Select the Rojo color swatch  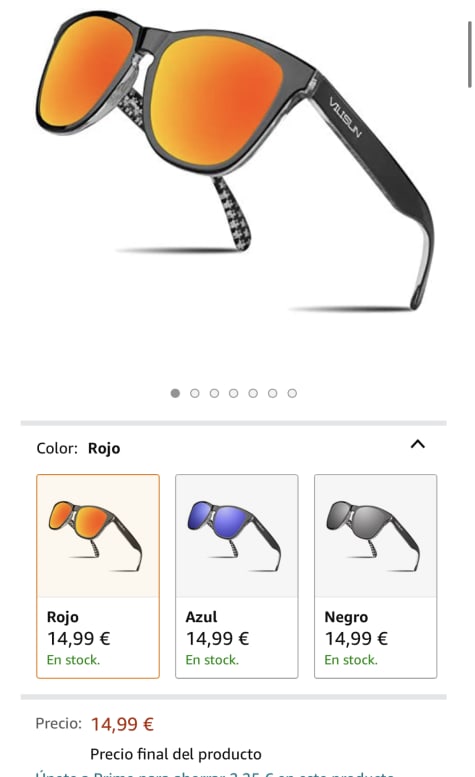(98, 576)
